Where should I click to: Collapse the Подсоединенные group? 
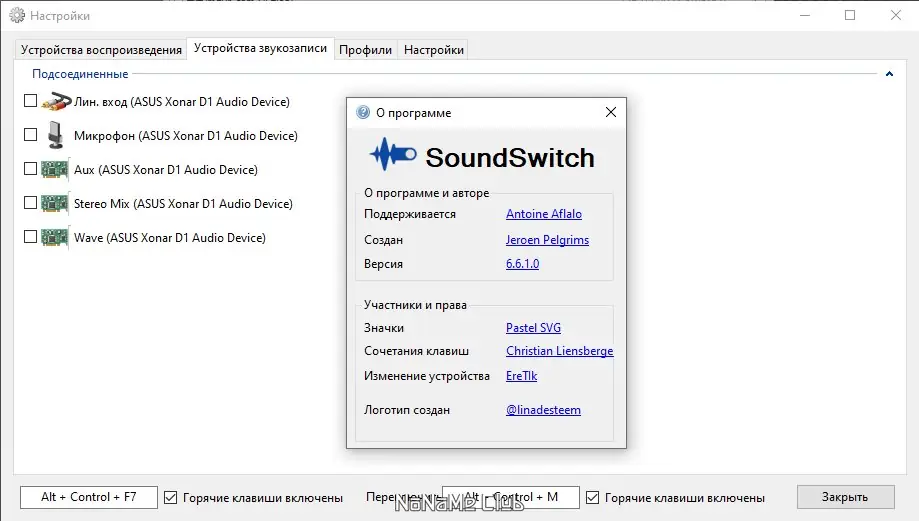889,74
